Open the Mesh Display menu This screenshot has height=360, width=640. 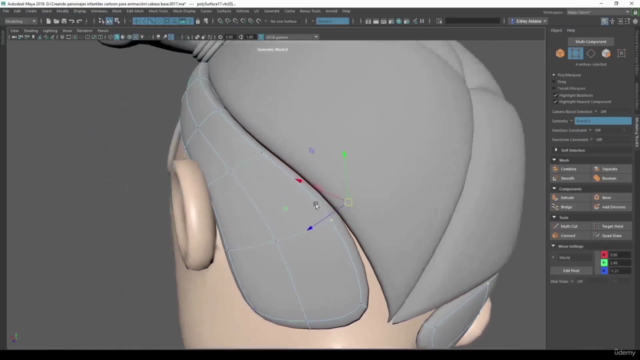184,11
